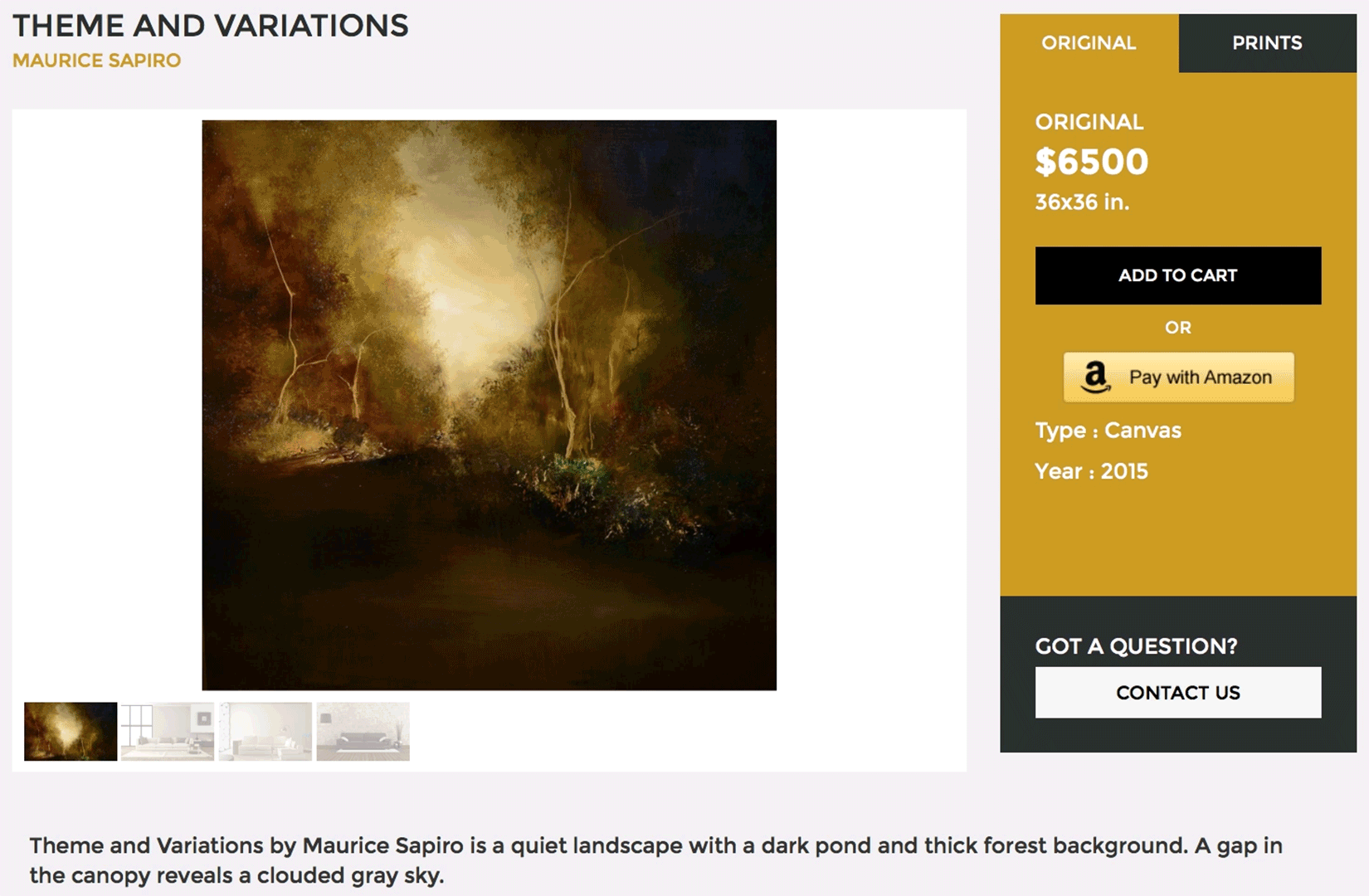Viewport: 1369px width, 896px height.
Task: Click the Original heading above the price
Action: 1089,122
